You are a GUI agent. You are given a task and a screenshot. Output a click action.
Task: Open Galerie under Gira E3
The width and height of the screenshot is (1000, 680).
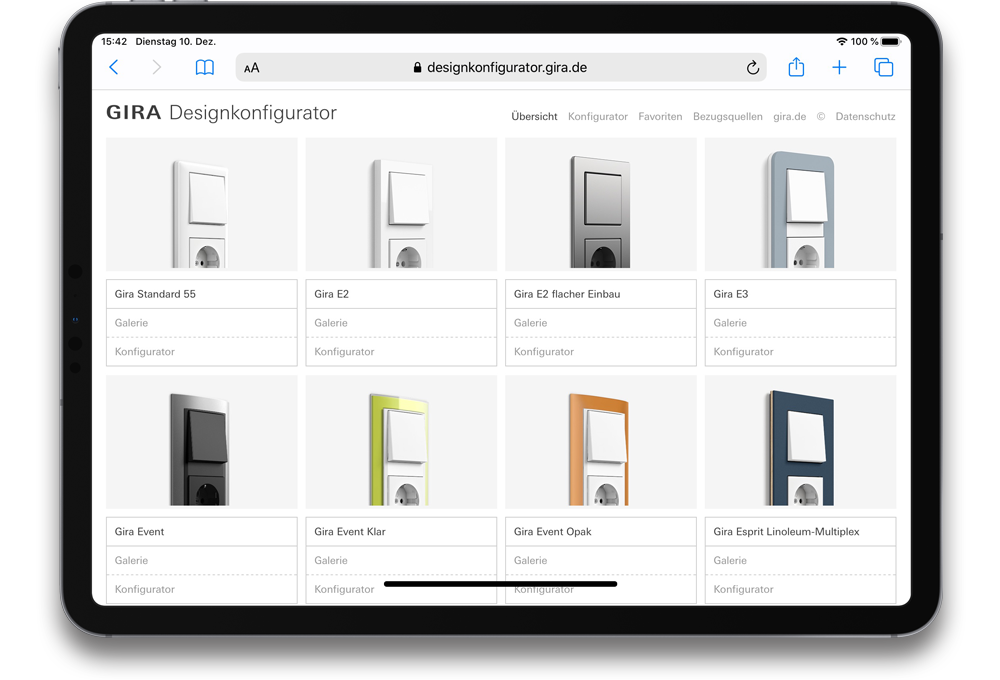click(x=800, y=323)
